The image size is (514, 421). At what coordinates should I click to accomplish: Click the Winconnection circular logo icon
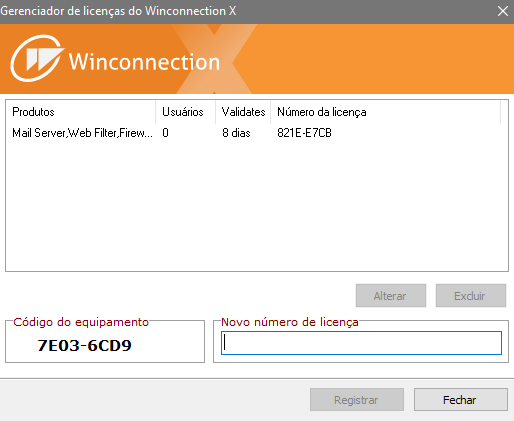click(x=37, y=58)
